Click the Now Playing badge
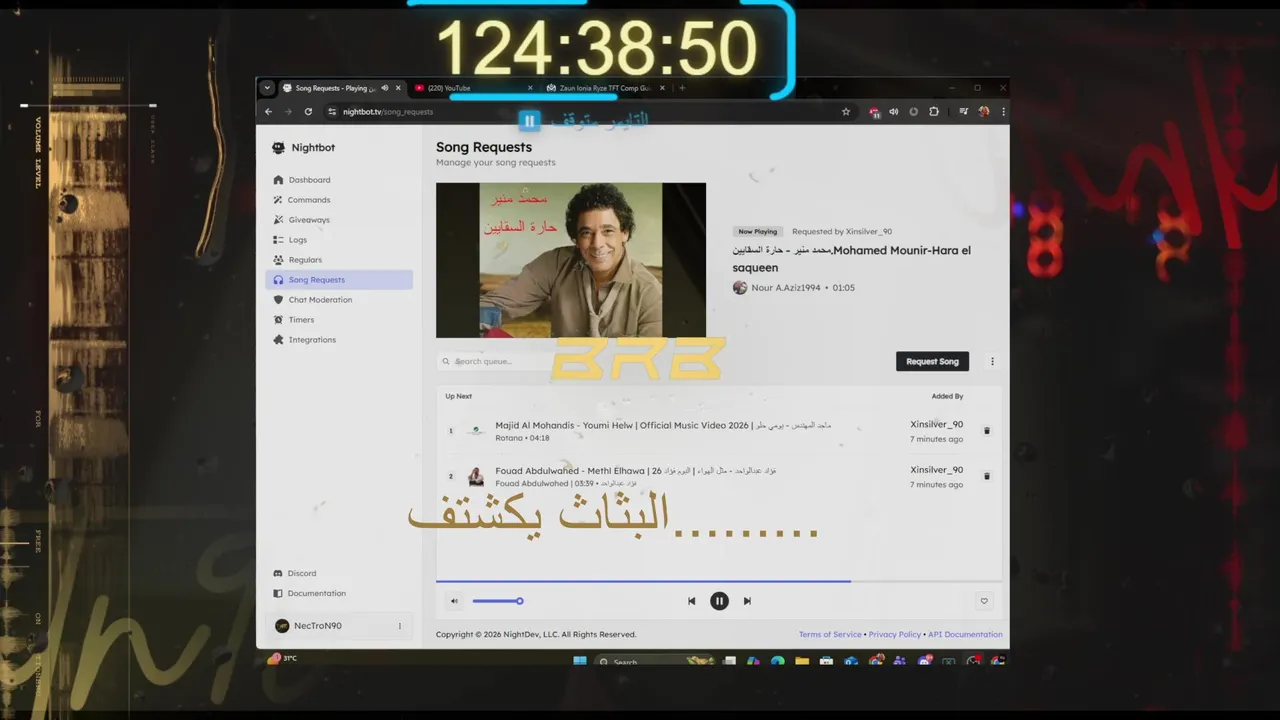Screen dimensions: 1280x720 tap(757, 231)
